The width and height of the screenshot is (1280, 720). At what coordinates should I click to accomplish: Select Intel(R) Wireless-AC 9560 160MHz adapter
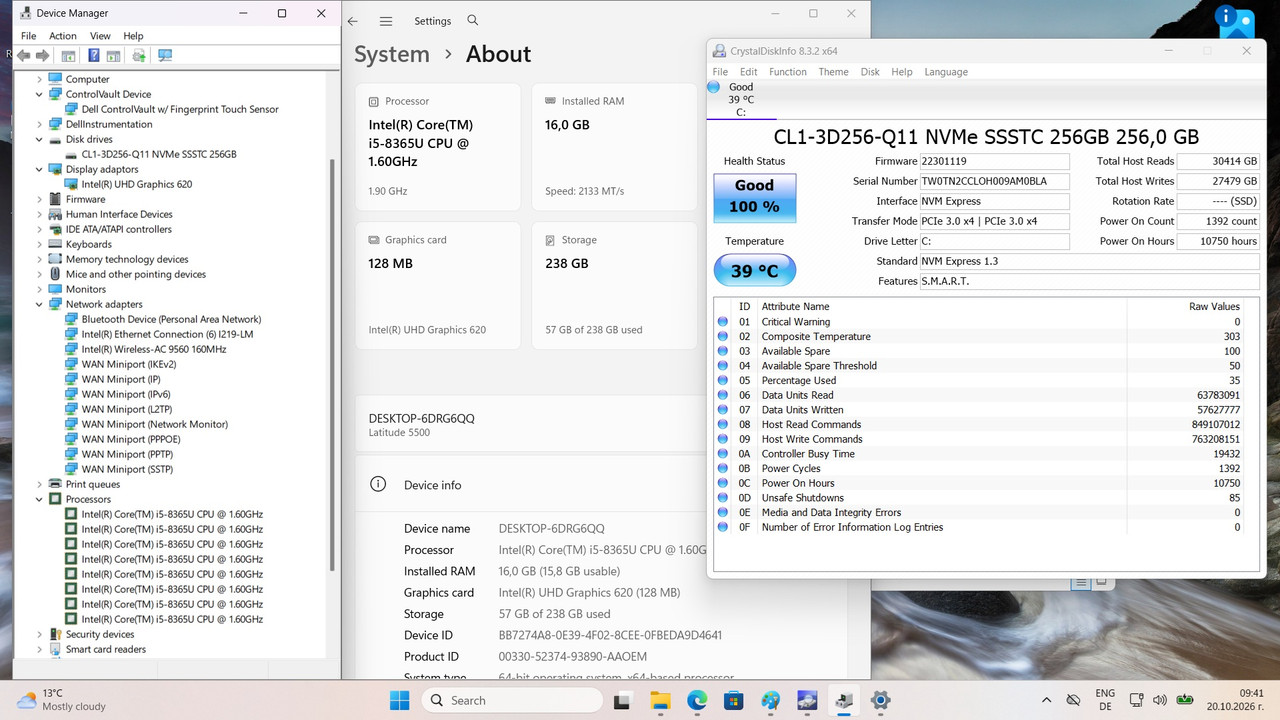tap(154, 349)
